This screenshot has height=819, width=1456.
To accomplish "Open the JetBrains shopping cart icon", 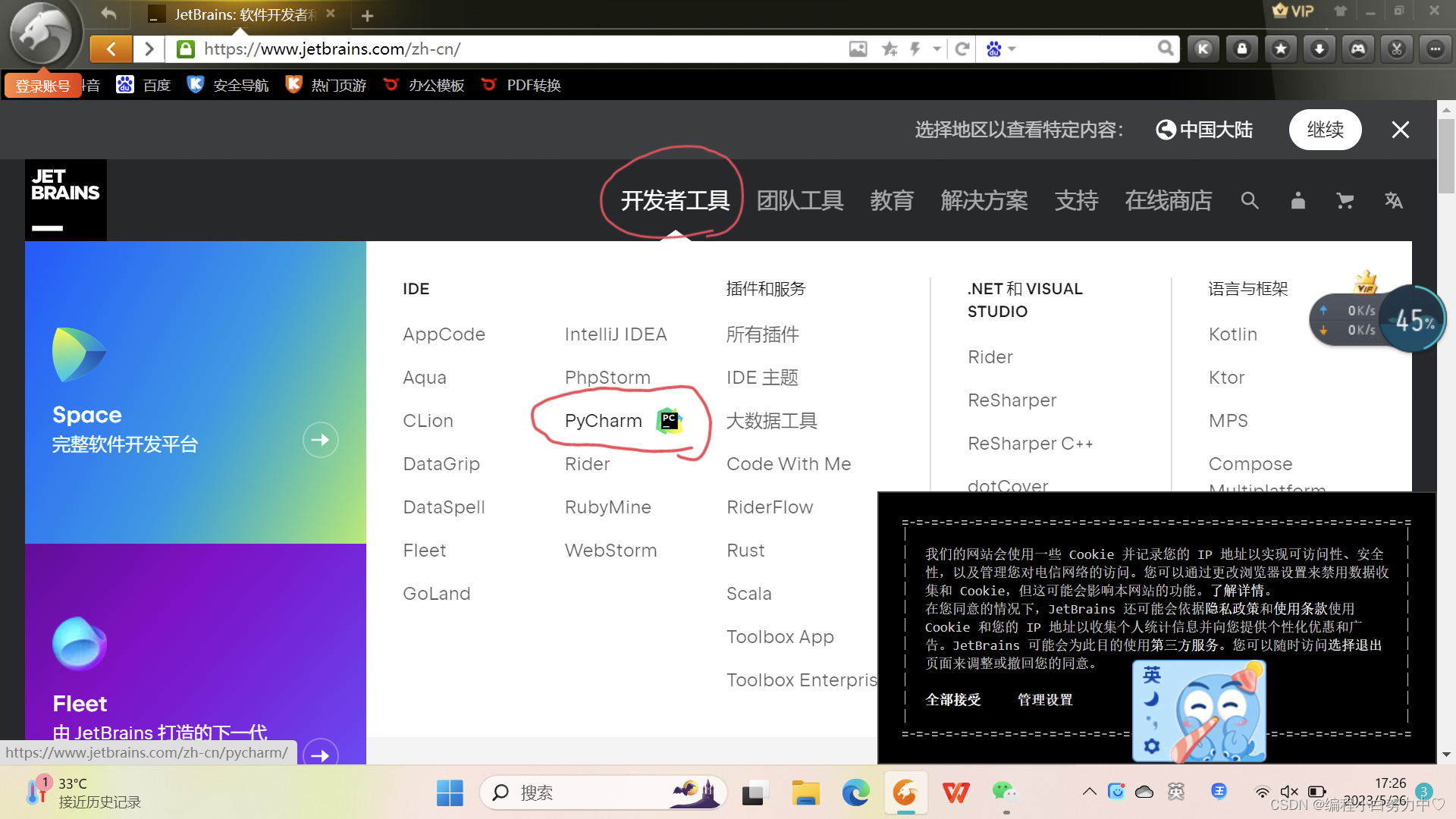I will [1345, 200].
